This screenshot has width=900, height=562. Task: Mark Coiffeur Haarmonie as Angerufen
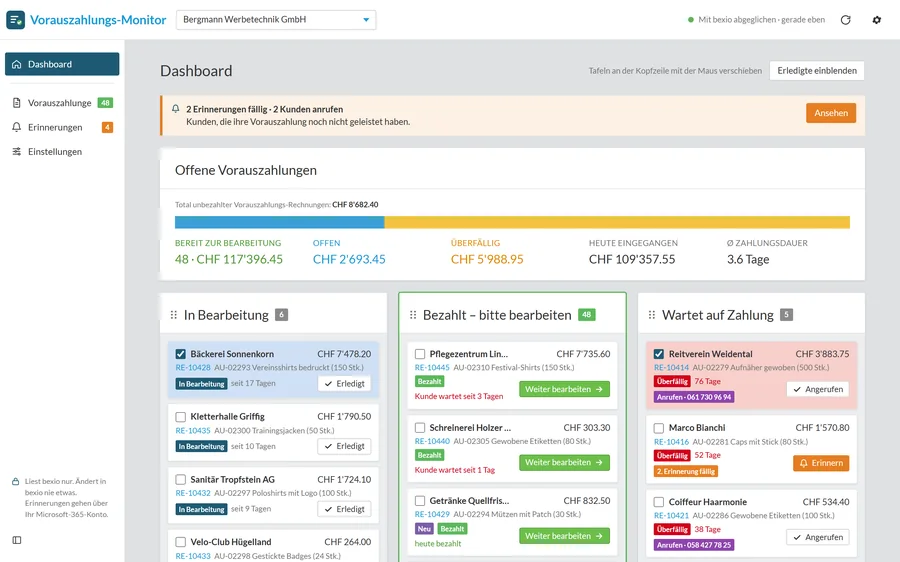pyautogui.click(x=817, y=537)
